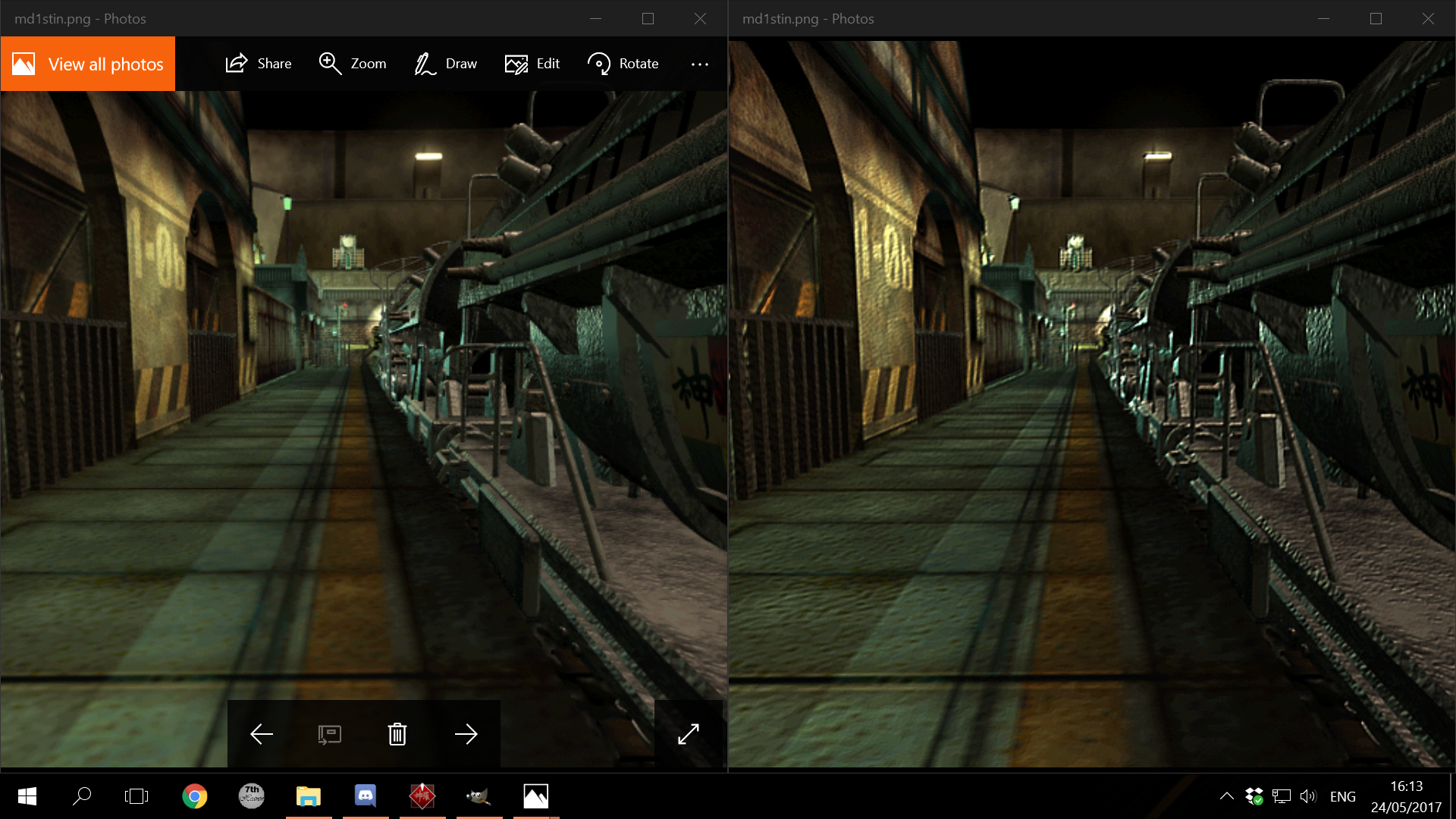The image size is (1456, 819).
Task: Close the left Photos window
Action: tap(700, 18)
